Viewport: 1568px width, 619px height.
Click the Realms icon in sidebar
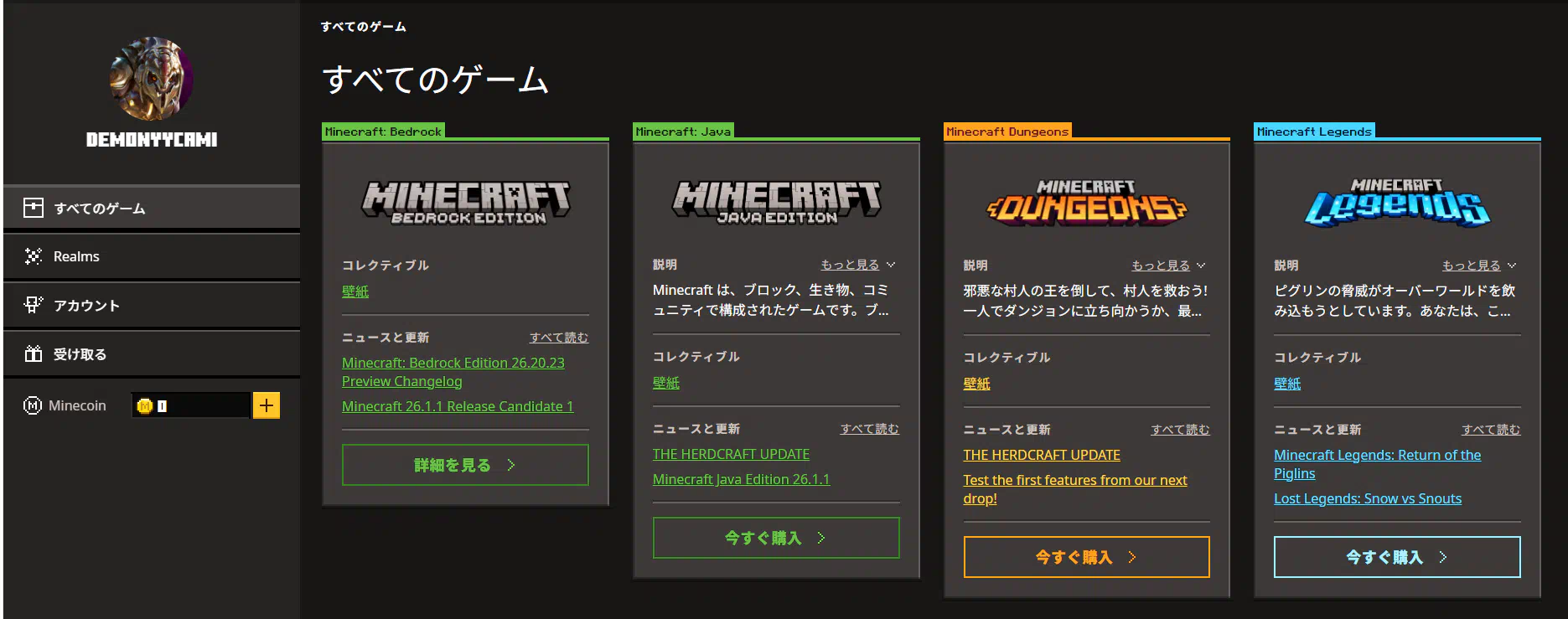(34, 256)
